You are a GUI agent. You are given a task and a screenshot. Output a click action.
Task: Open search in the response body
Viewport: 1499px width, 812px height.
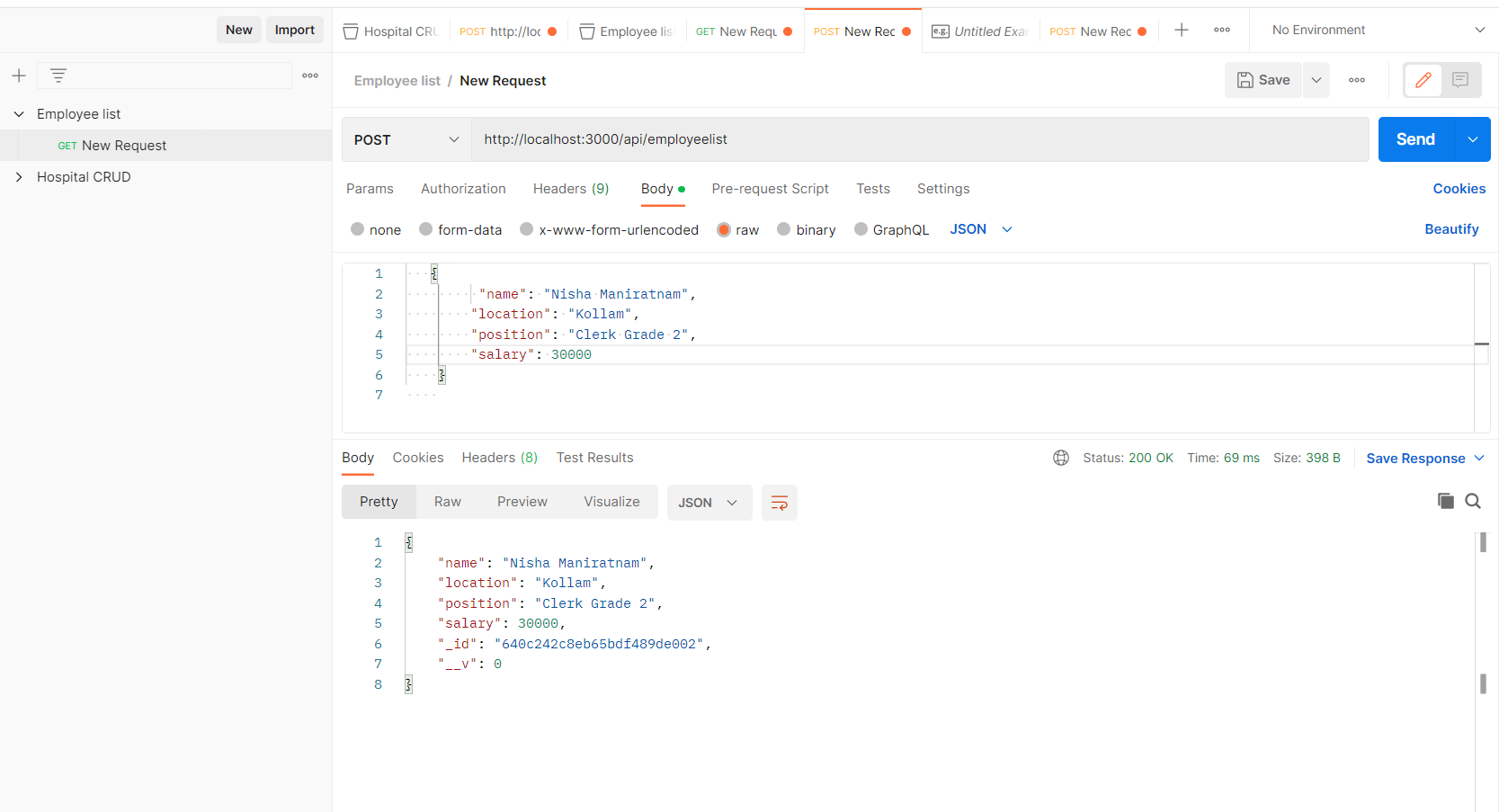coord(1473,501)
